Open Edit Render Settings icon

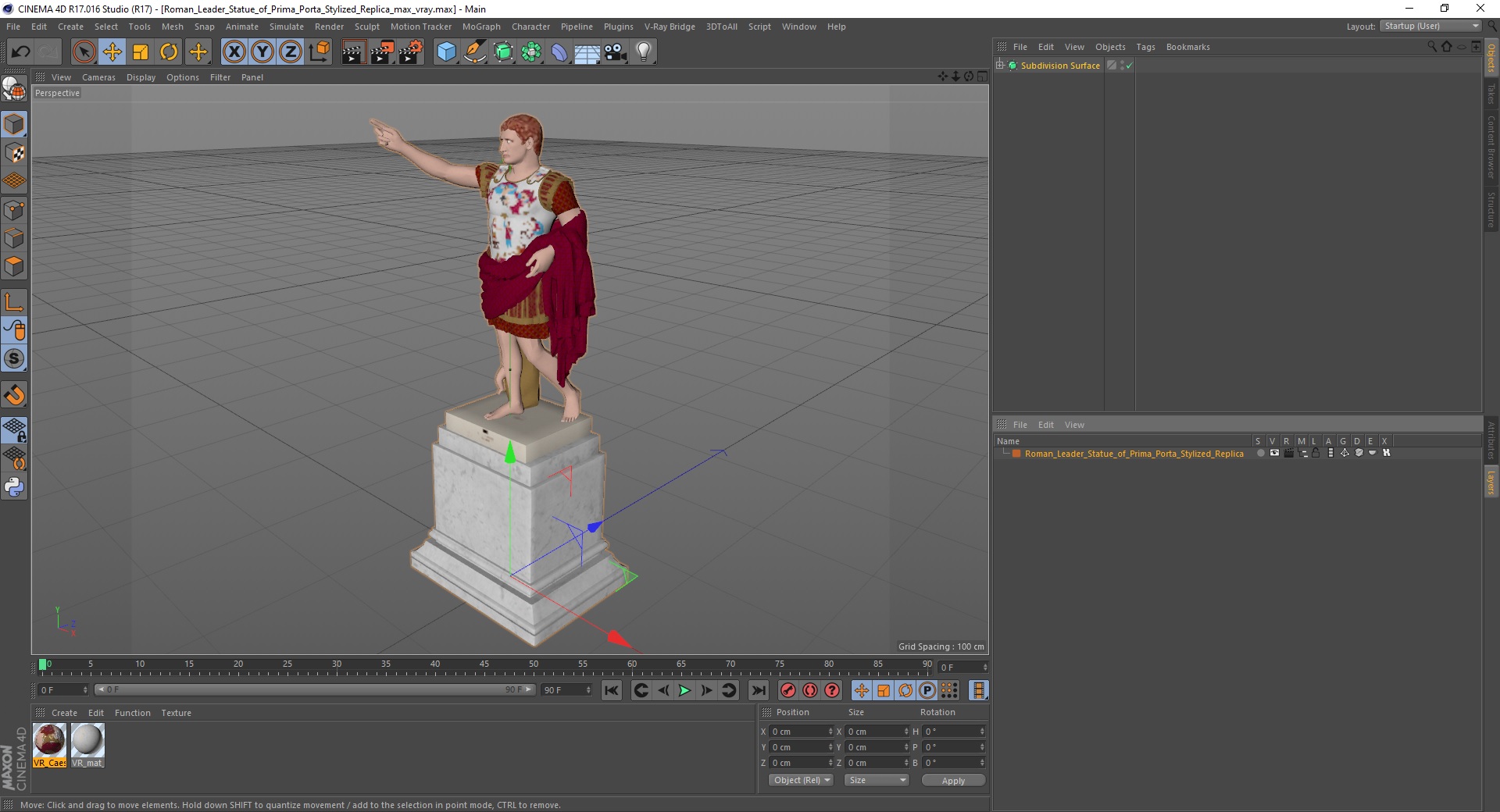(411, 52)
